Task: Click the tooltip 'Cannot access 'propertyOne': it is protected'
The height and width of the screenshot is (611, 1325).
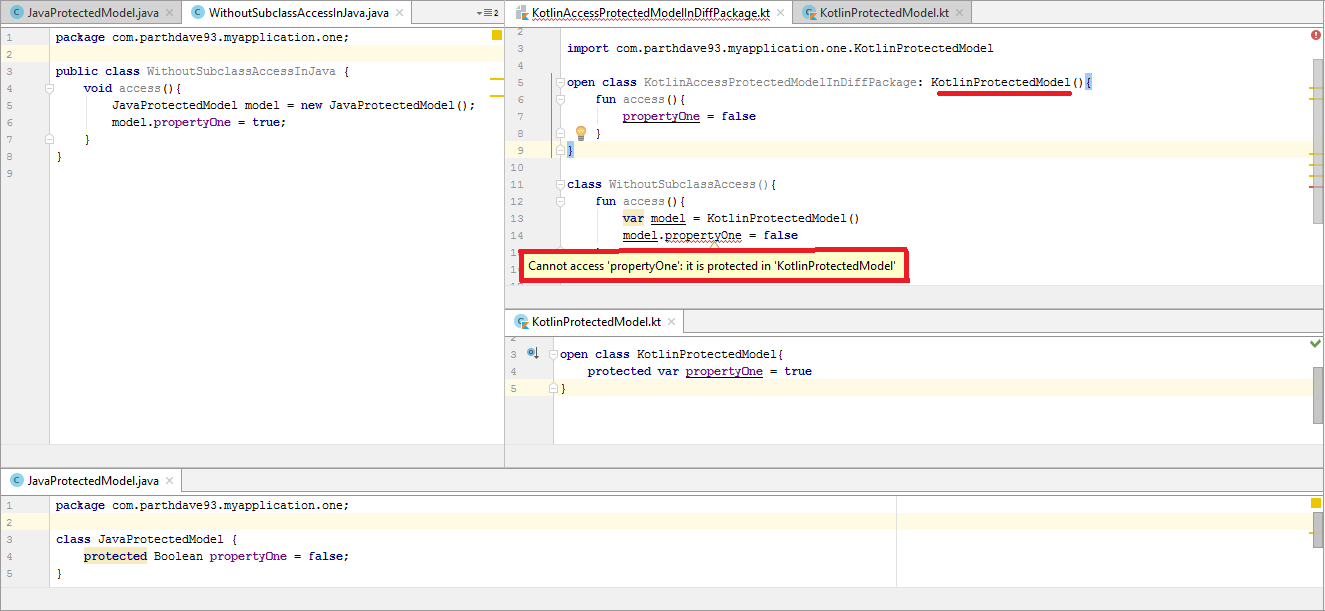Action: point(714,266)
